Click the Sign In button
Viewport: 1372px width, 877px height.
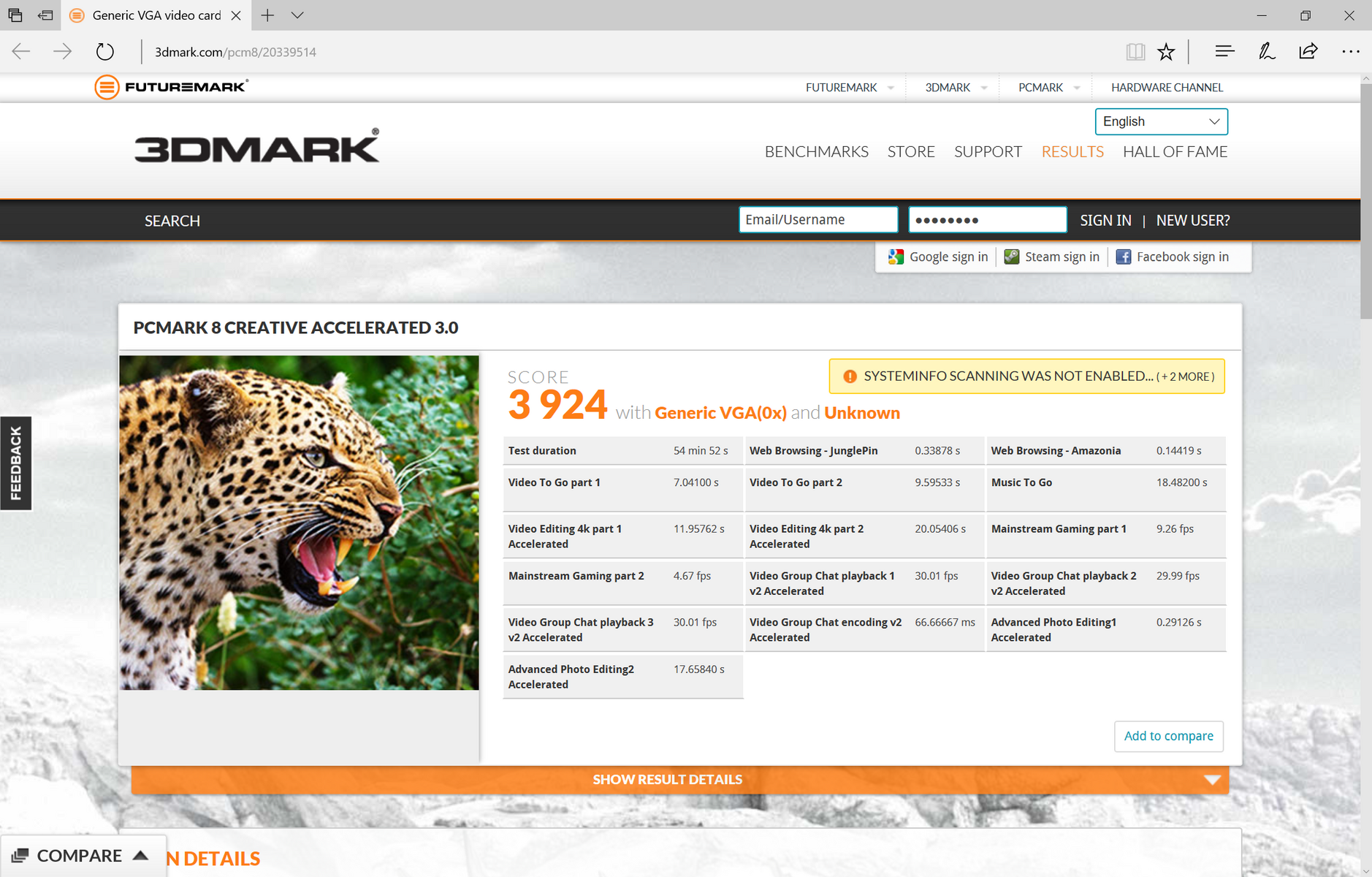point(1105,220)
